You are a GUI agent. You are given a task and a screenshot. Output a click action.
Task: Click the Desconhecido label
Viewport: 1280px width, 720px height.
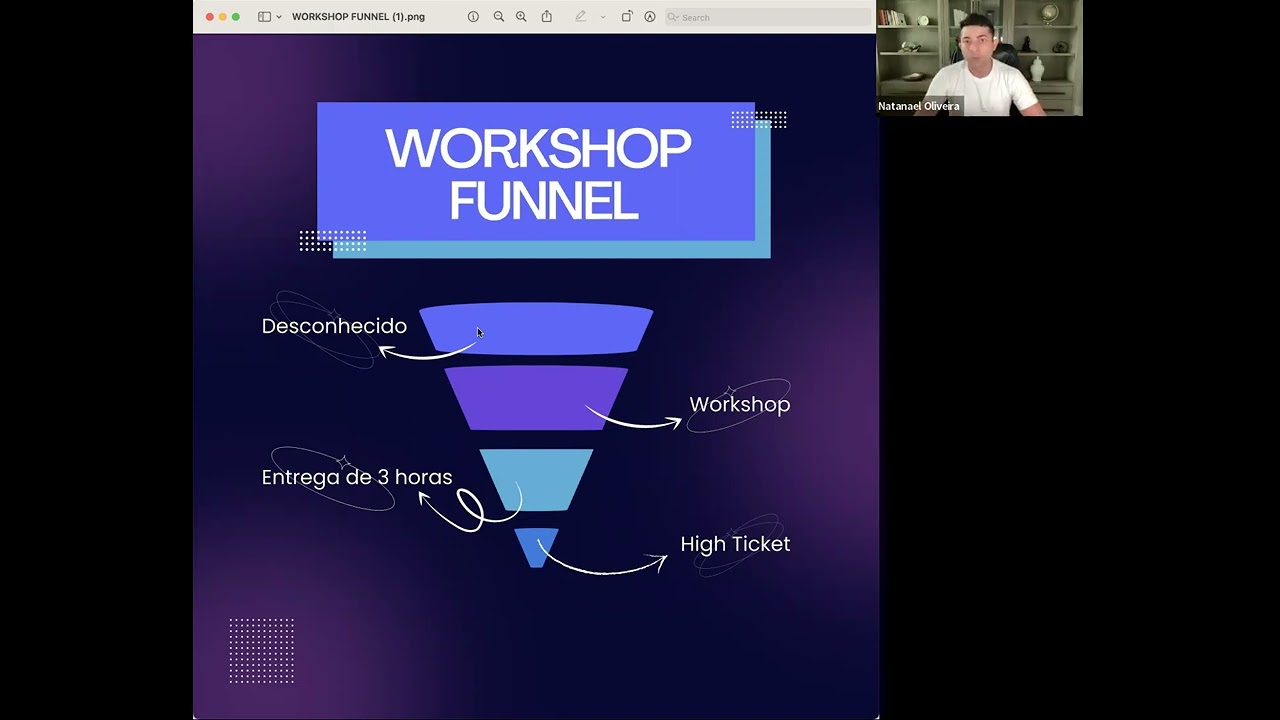tap(334, 326)
